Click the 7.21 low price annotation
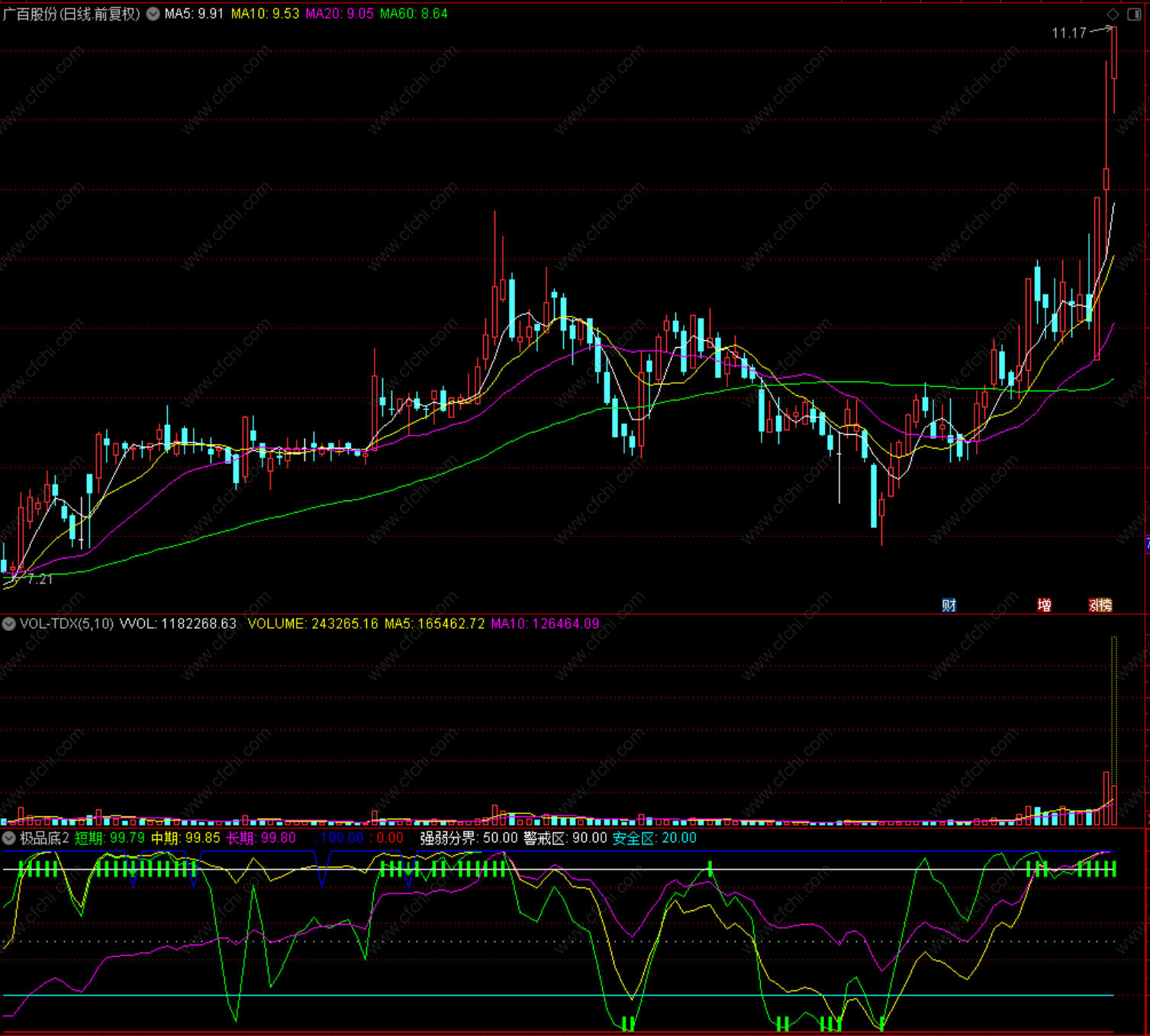 click(40, 579)
